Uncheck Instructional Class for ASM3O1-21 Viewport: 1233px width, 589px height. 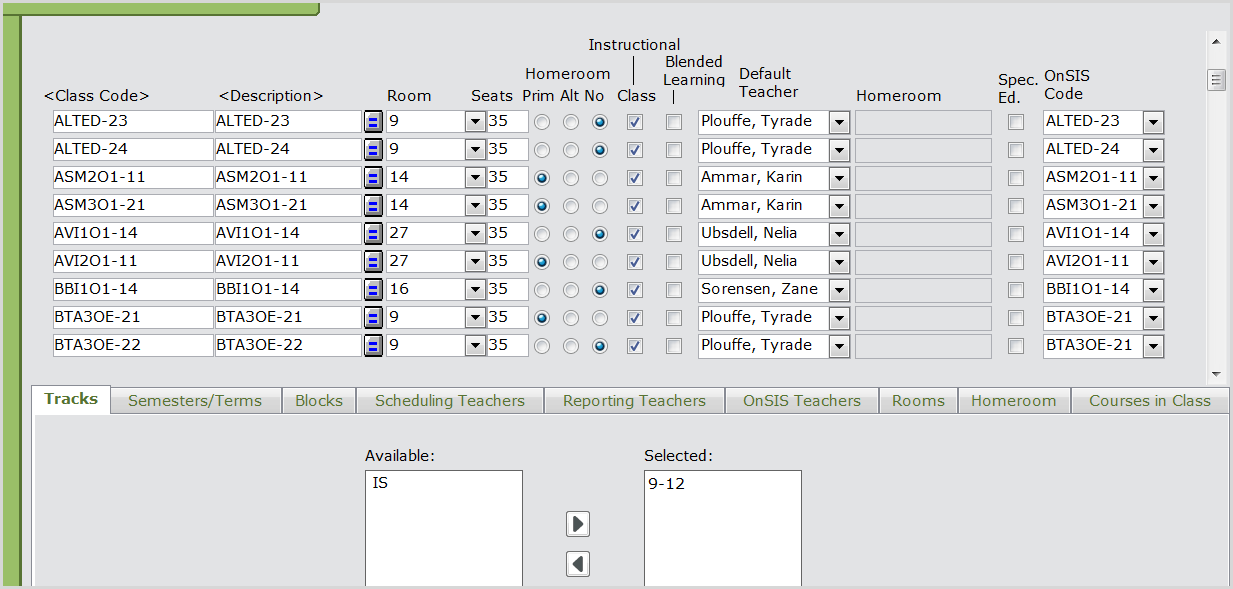tap(635, 206)
